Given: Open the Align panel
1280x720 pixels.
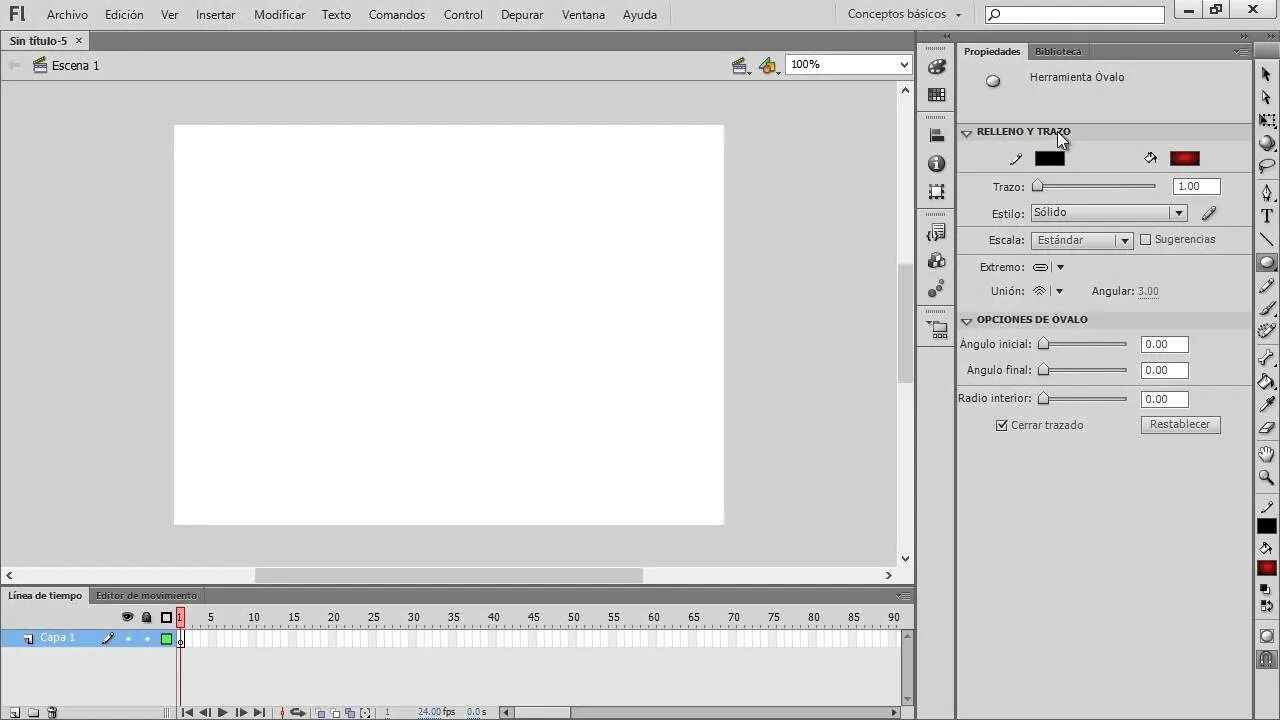Looking at the screenshot, I should 936,135.
